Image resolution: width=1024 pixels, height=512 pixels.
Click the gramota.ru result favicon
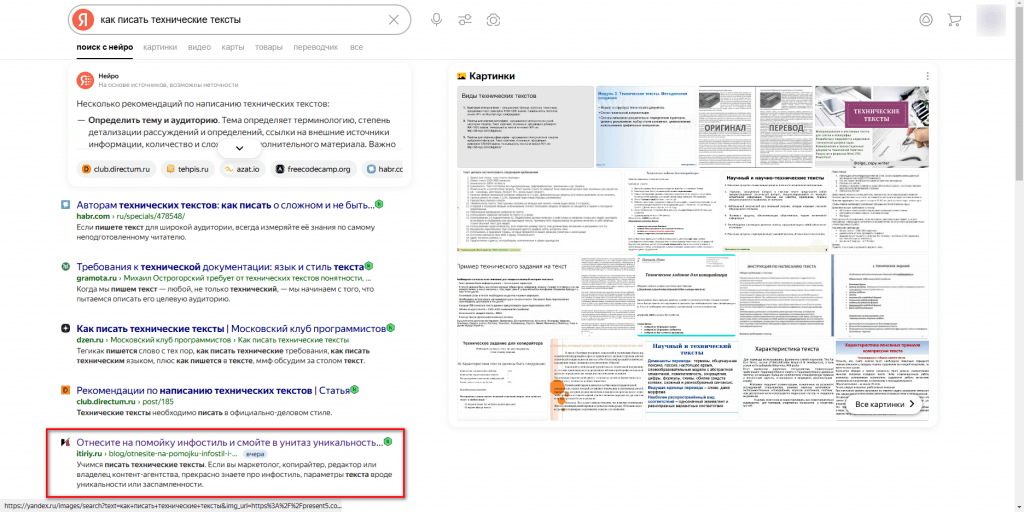pyautogui.click(x=65, y=267)
